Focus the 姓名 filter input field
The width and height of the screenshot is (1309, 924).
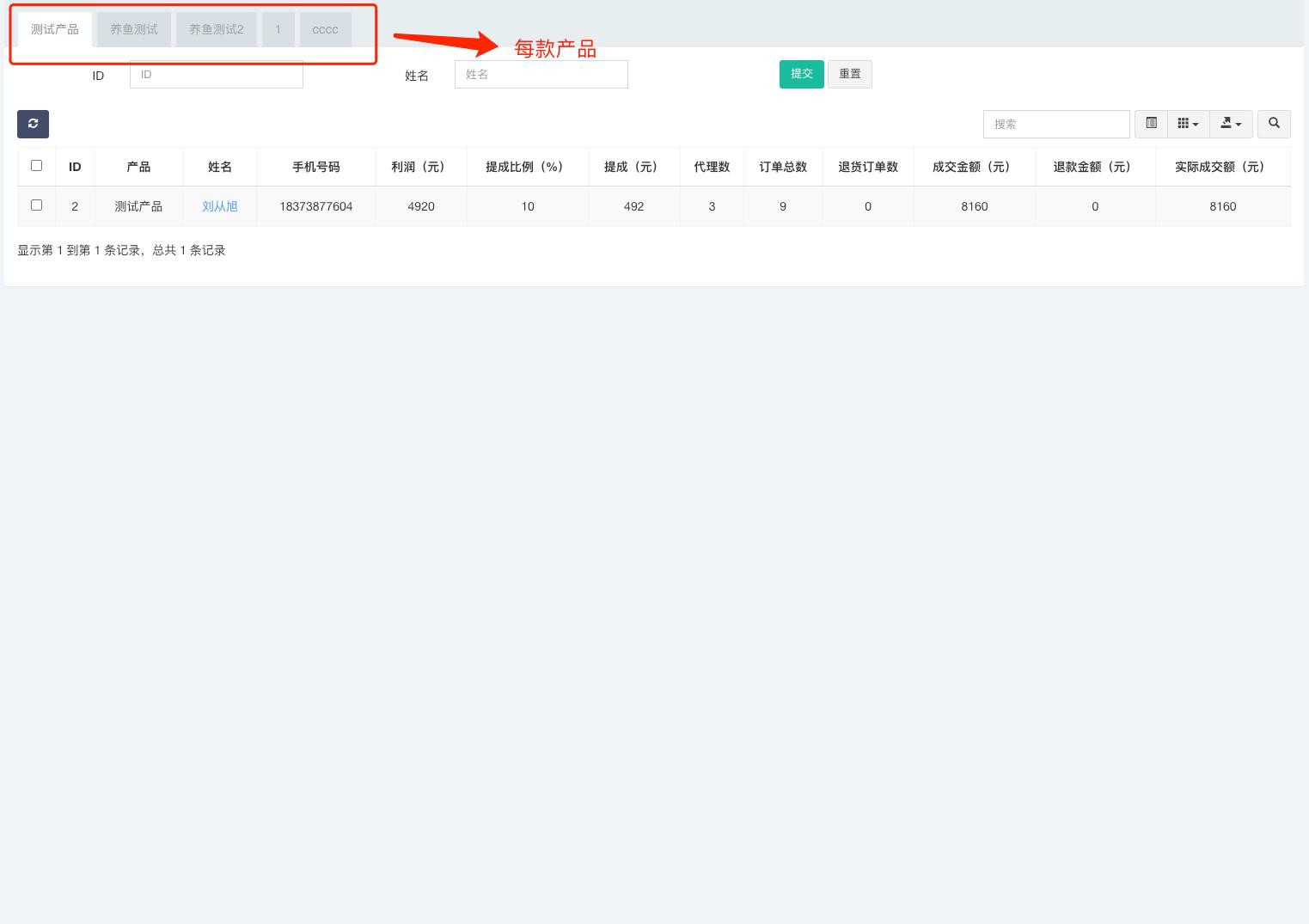[541, 75]
